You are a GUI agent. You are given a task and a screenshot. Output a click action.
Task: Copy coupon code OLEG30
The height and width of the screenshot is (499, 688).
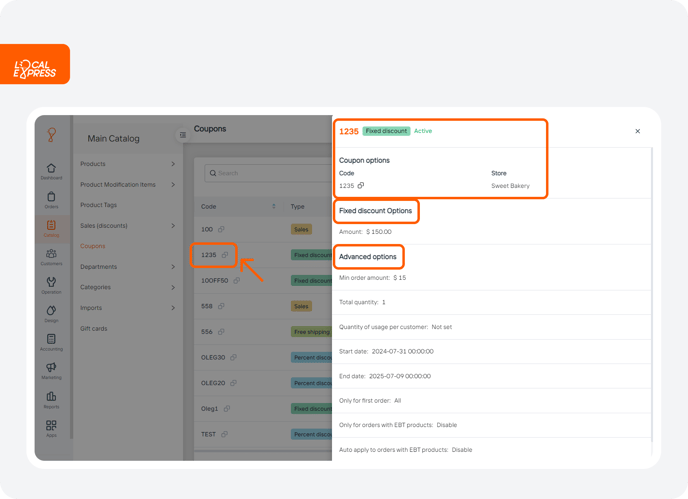(233, 357)
